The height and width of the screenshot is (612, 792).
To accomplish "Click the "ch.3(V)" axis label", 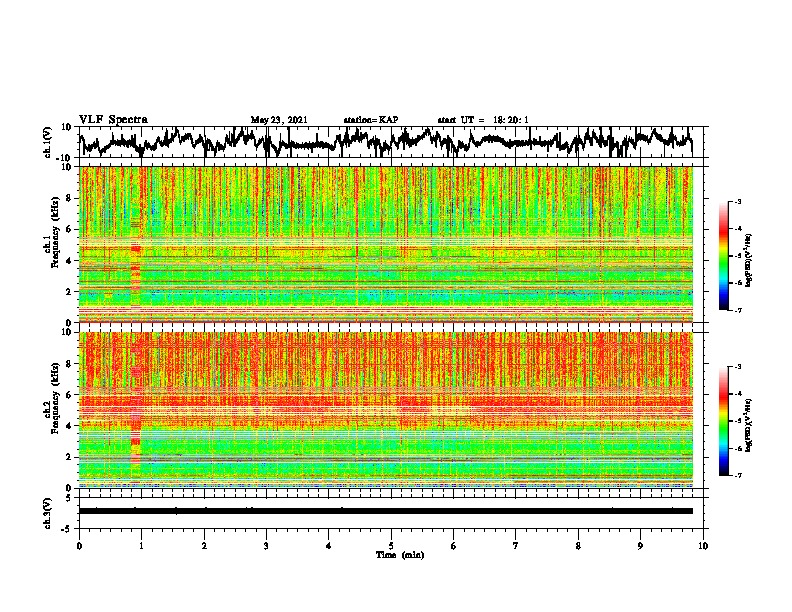I will [x=48, y=513].
